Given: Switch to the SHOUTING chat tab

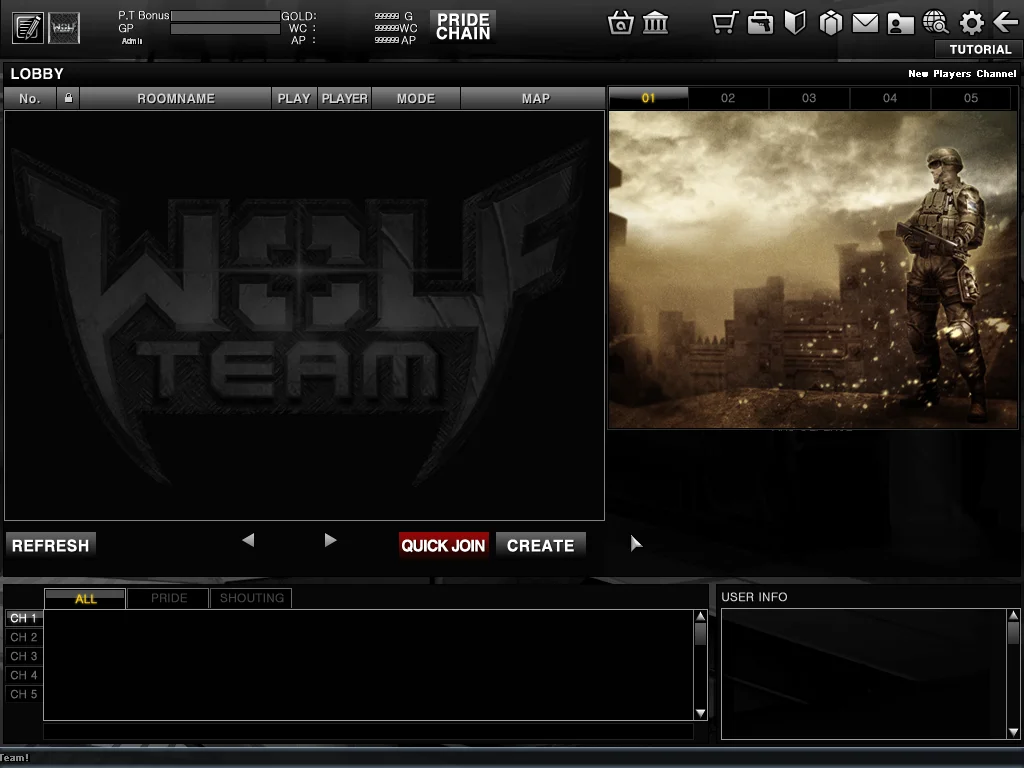Looking at the screenshot, I should click(251, 598).
